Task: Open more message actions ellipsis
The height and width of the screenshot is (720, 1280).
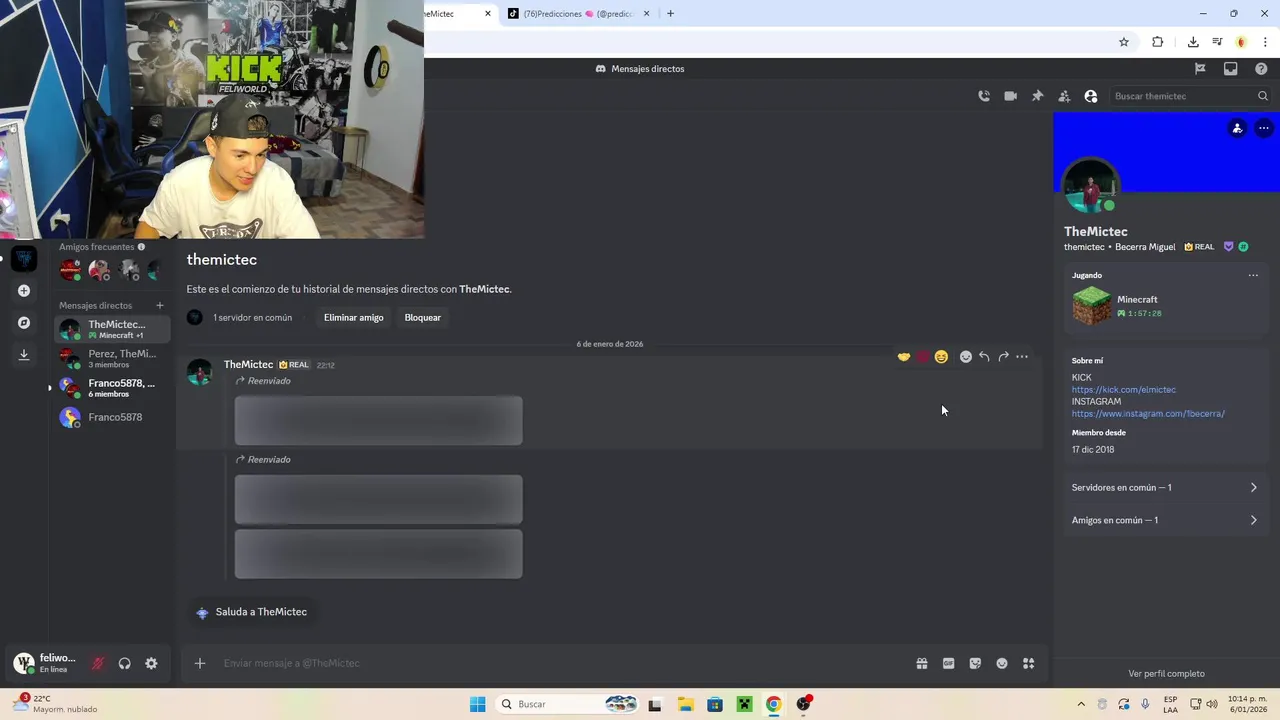Action: 1022,357
